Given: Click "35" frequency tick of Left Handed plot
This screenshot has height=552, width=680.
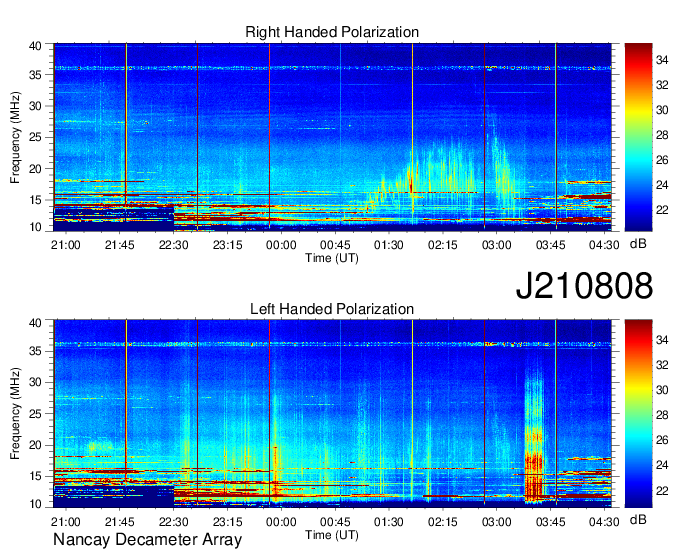Looking at the screenshot, I should click(35, 351).
